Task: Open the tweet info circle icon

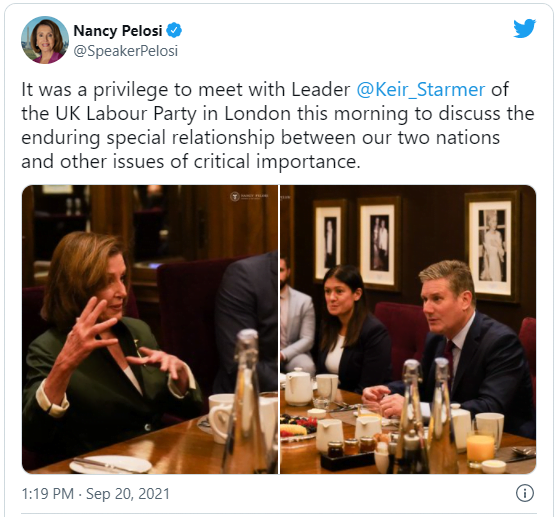Action: point(525,493)
